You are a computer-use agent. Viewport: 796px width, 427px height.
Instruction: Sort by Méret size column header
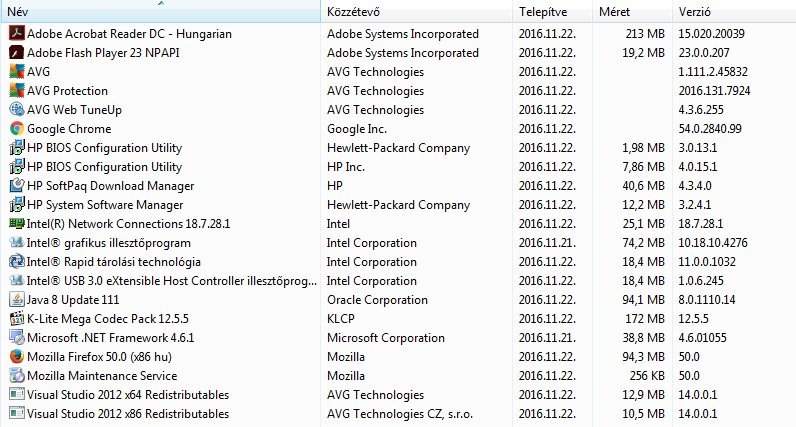tap(614, 13)
